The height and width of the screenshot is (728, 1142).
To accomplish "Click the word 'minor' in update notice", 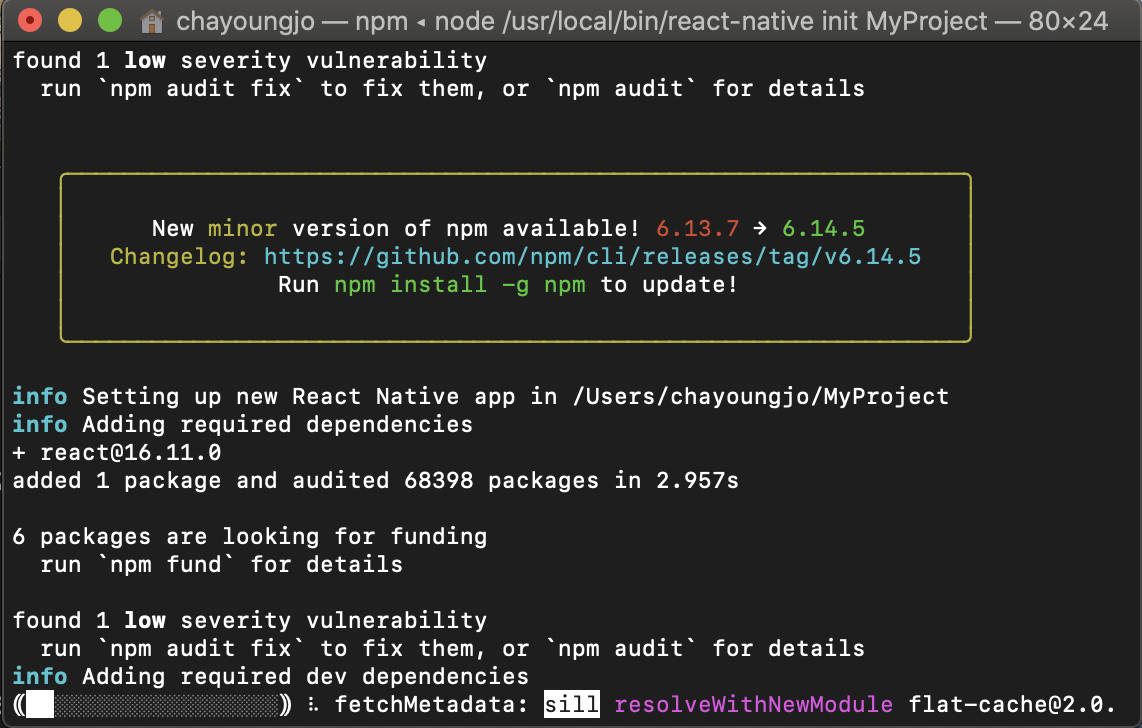I will [243, 229].
